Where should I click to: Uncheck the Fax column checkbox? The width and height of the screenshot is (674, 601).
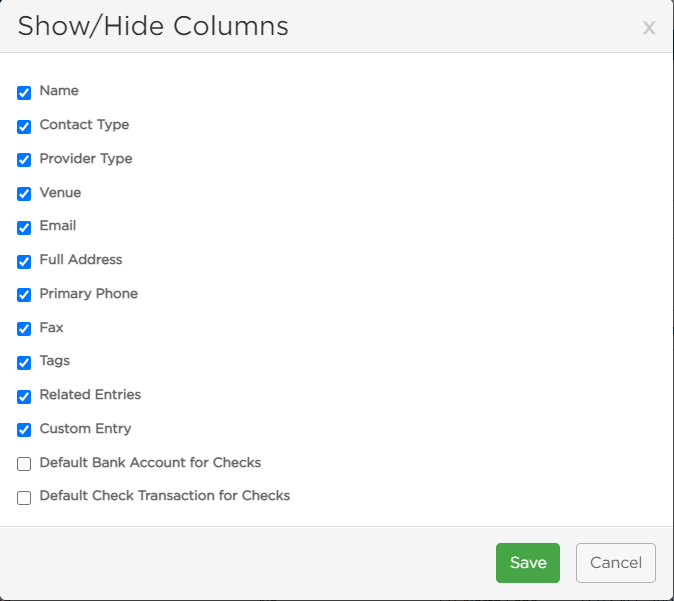pyautogui.click(x=24, y=328)
